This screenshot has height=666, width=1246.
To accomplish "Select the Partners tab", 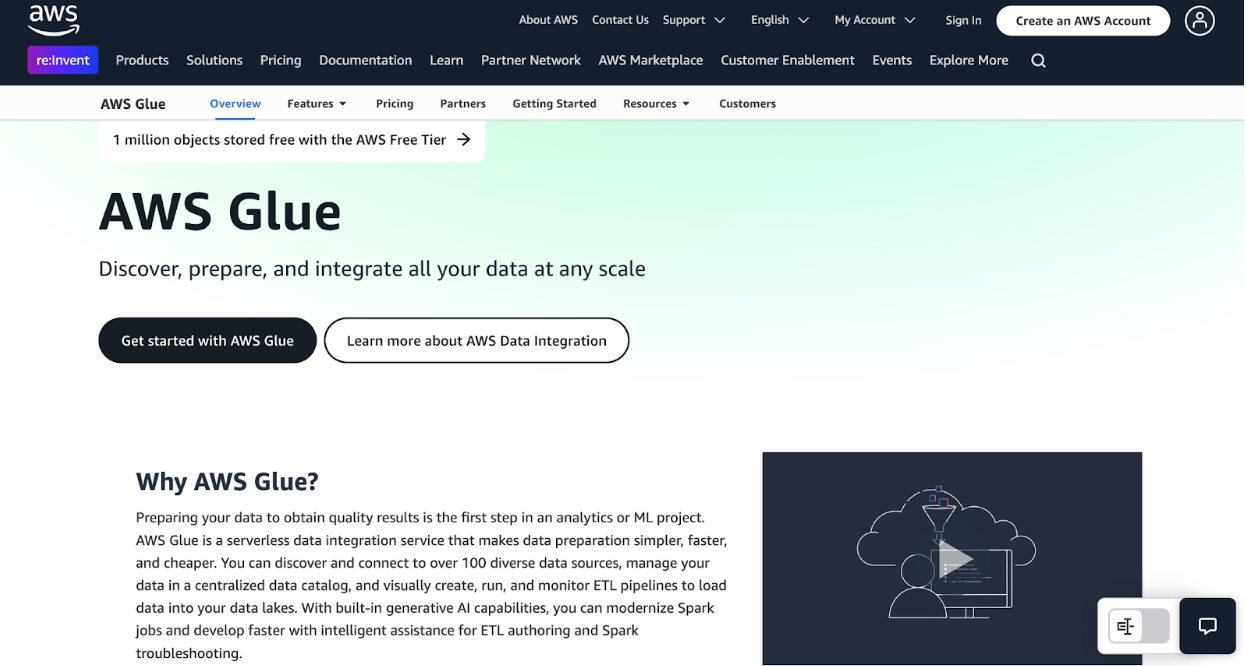I will tap(463, 103).
